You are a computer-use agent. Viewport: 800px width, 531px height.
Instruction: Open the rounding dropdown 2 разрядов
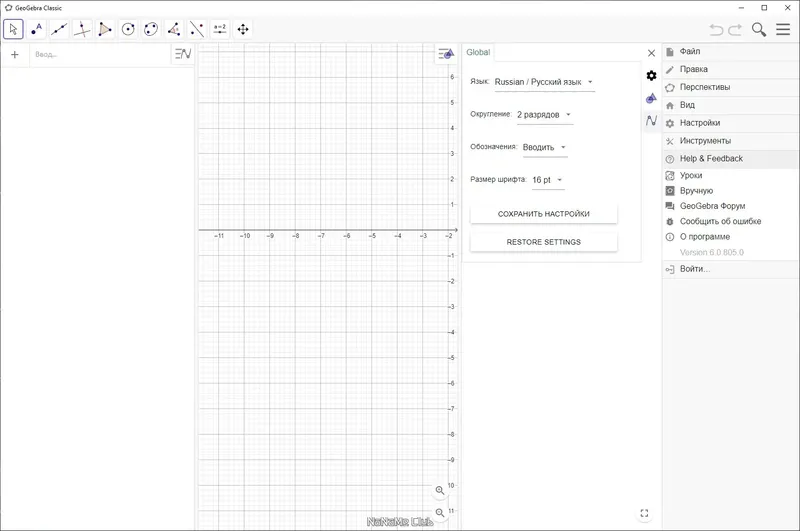pos(544,115)
